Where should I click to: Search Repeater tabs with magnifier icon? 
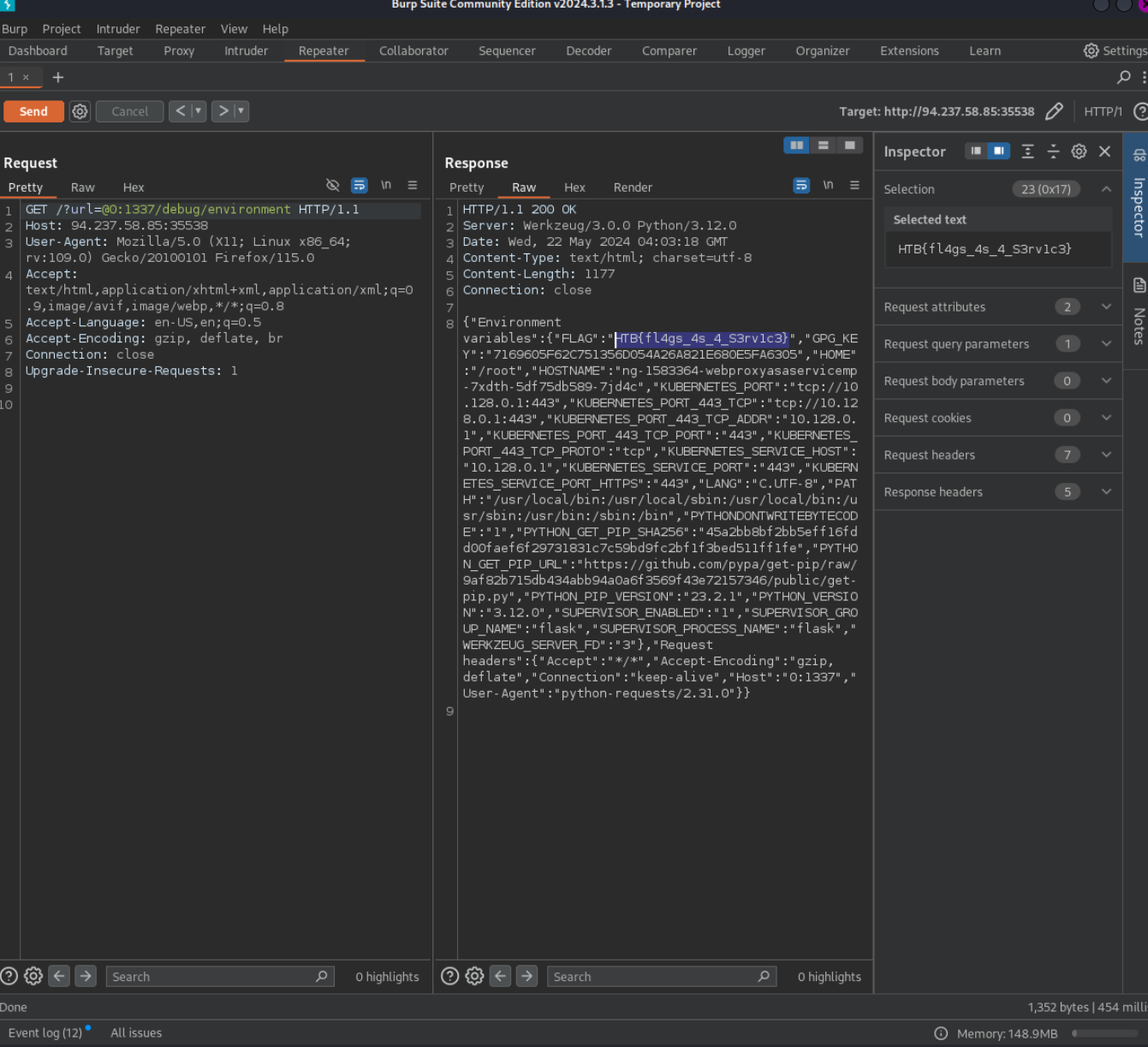point(1124,77)
